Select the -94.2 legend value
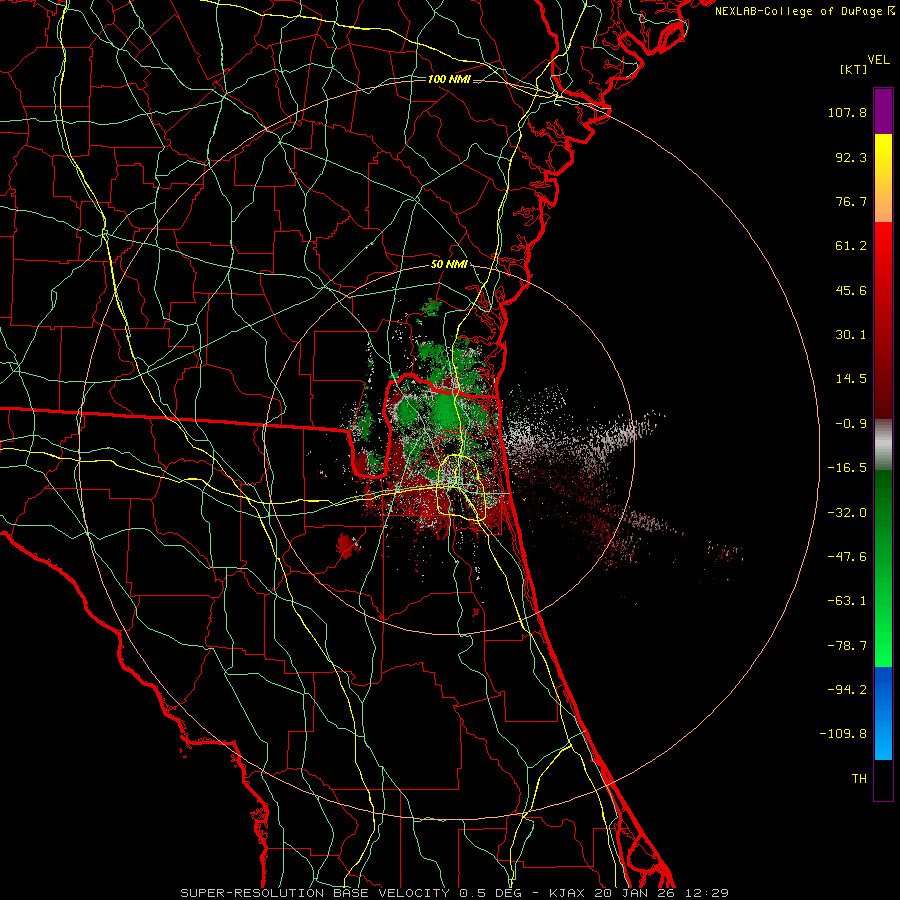Viewport: 900px width, 900px height. click(x=847, y=690)
